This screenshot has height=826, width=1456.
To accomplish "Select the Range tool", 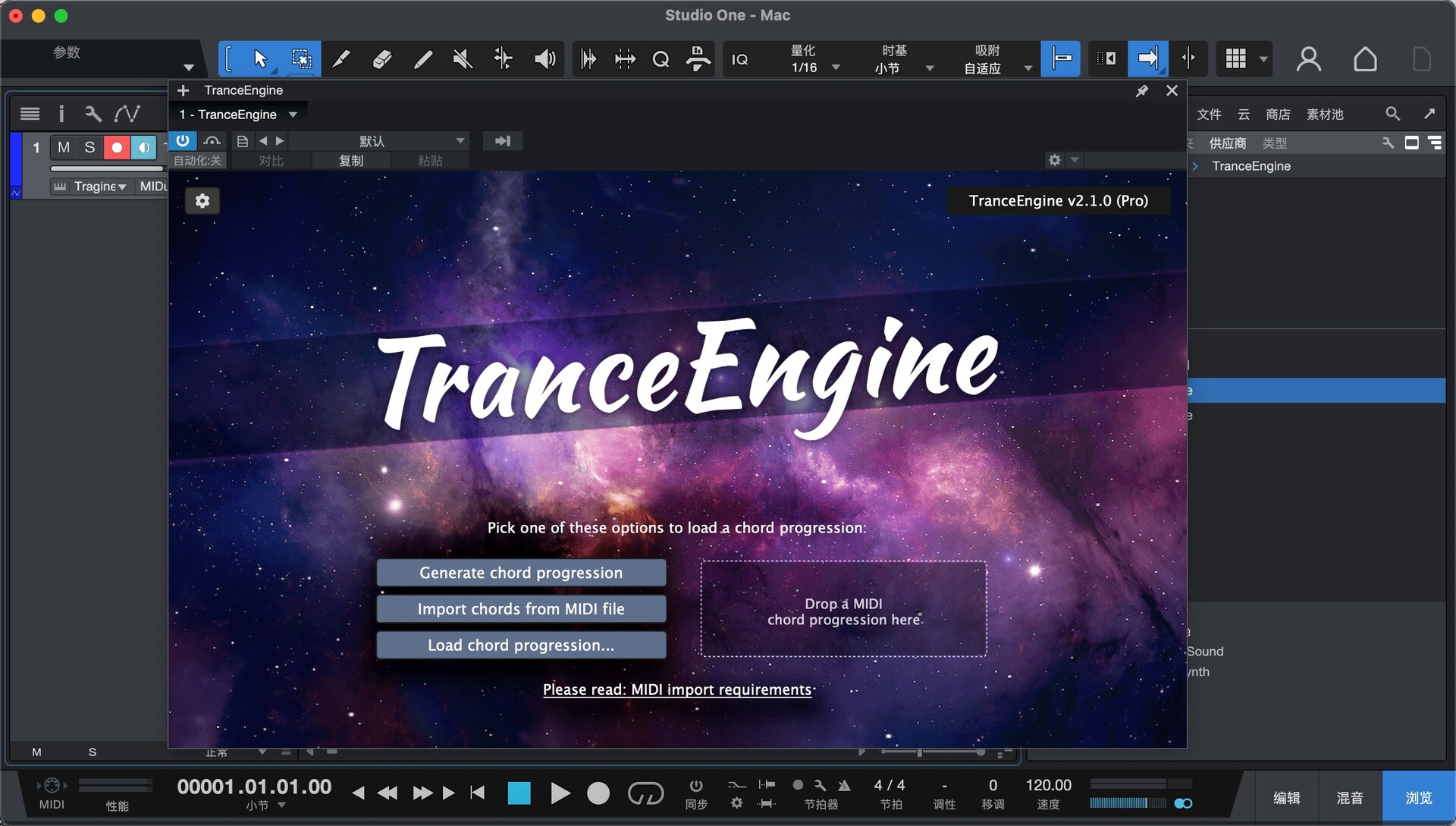I will pos(301,59).
